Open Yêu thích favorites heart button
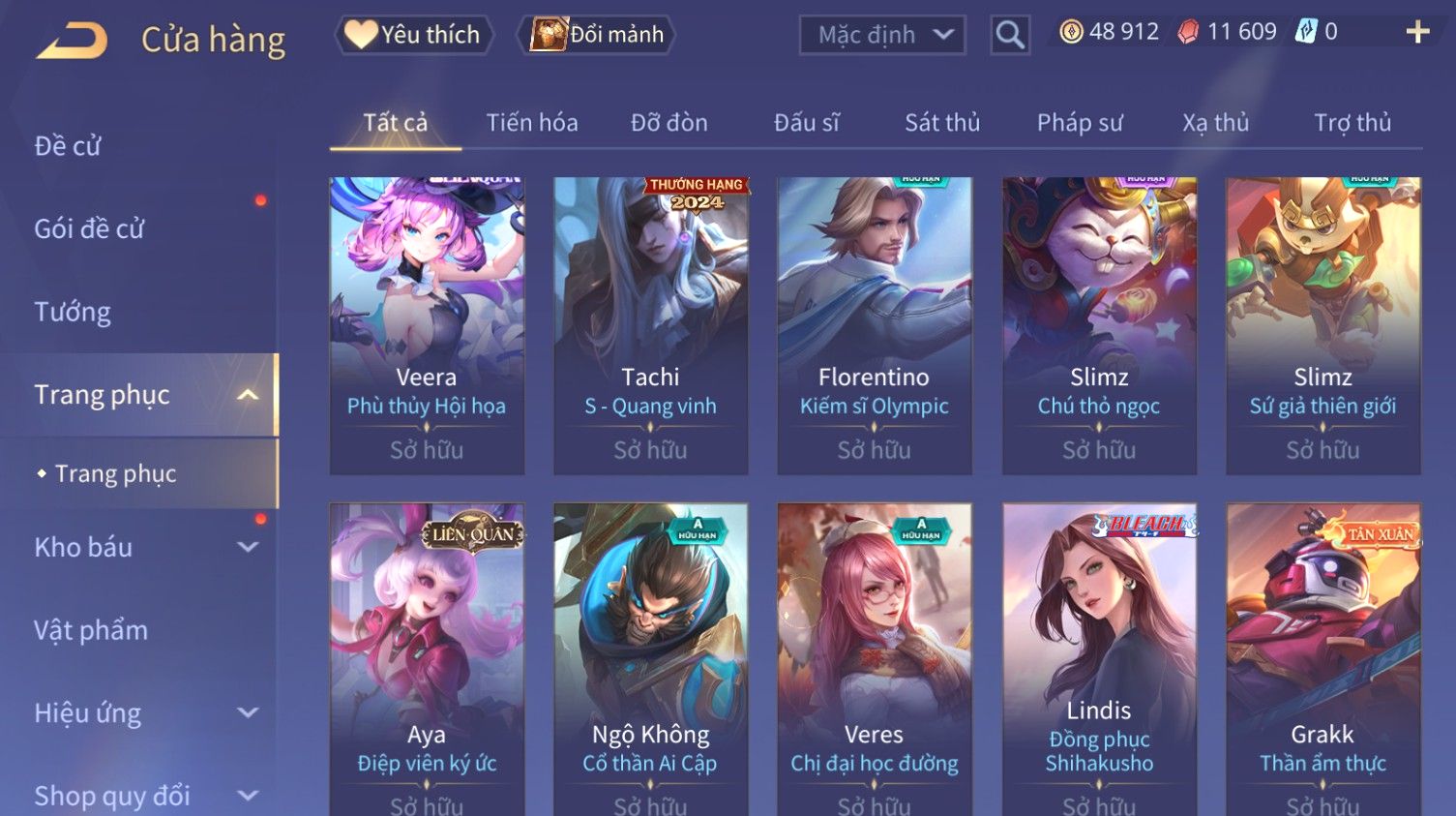The height and width of the screenshot is (816, 1456). point(414,35)
